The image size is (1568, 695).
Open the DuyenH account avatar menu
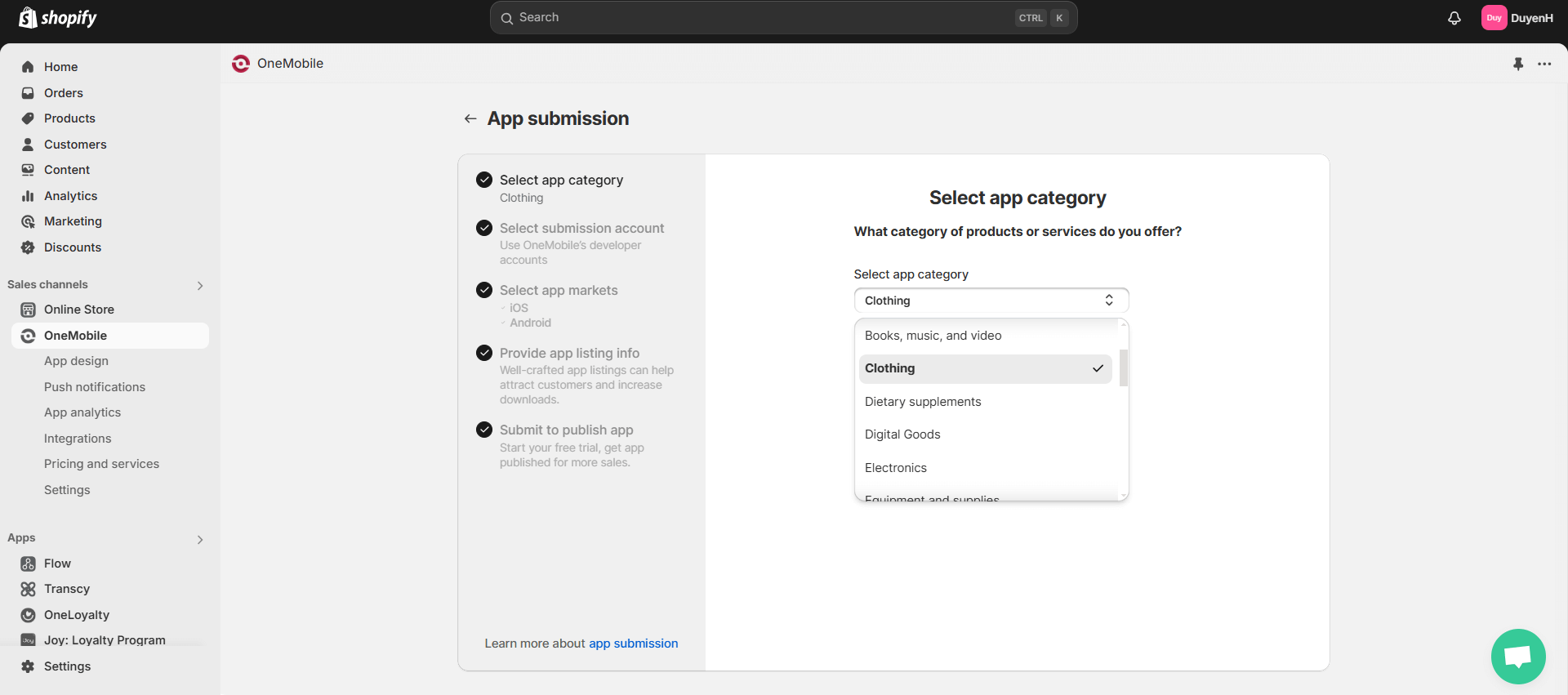1494,18
